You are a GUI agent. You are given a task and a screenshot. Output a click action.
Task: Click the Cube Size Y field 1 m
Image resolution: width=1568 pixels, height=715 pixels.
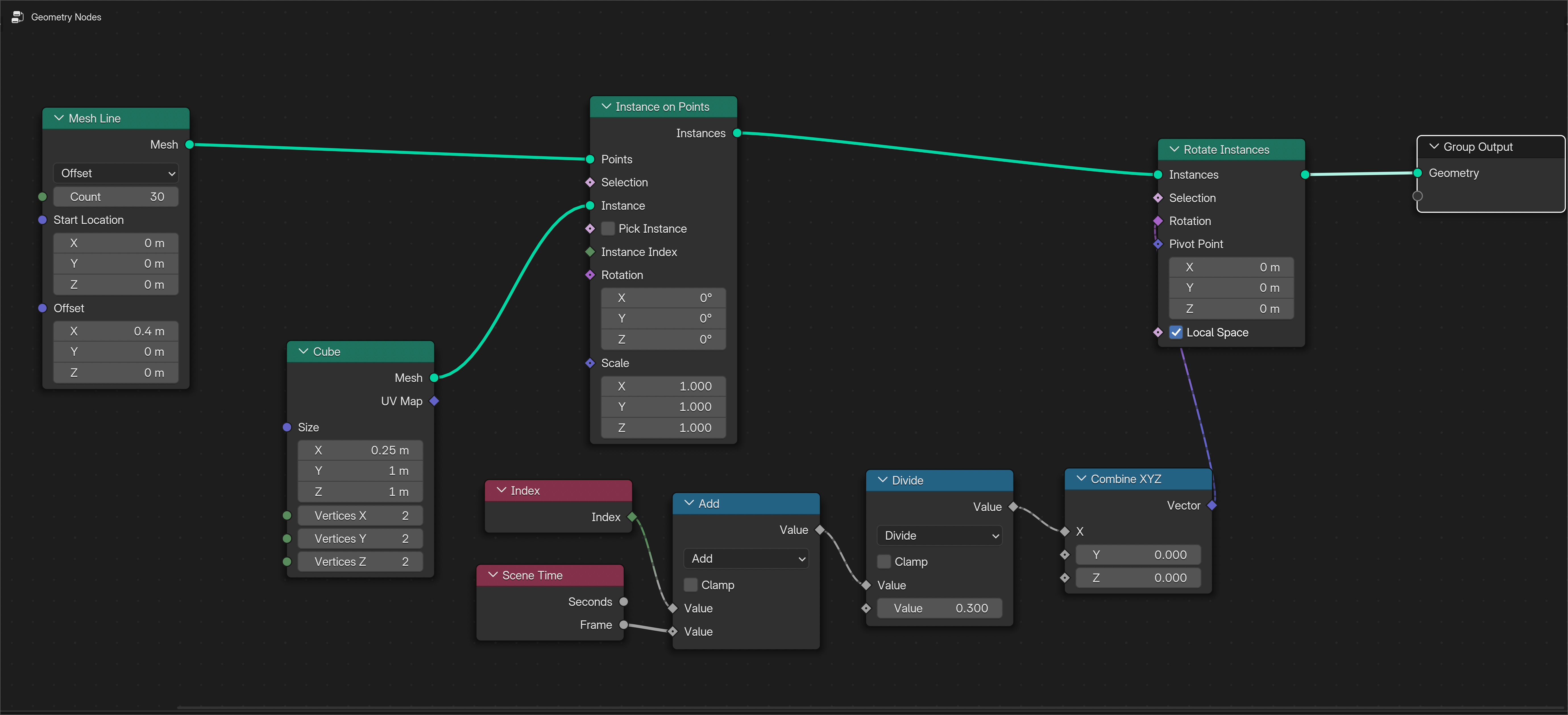[x=360, y=471]
